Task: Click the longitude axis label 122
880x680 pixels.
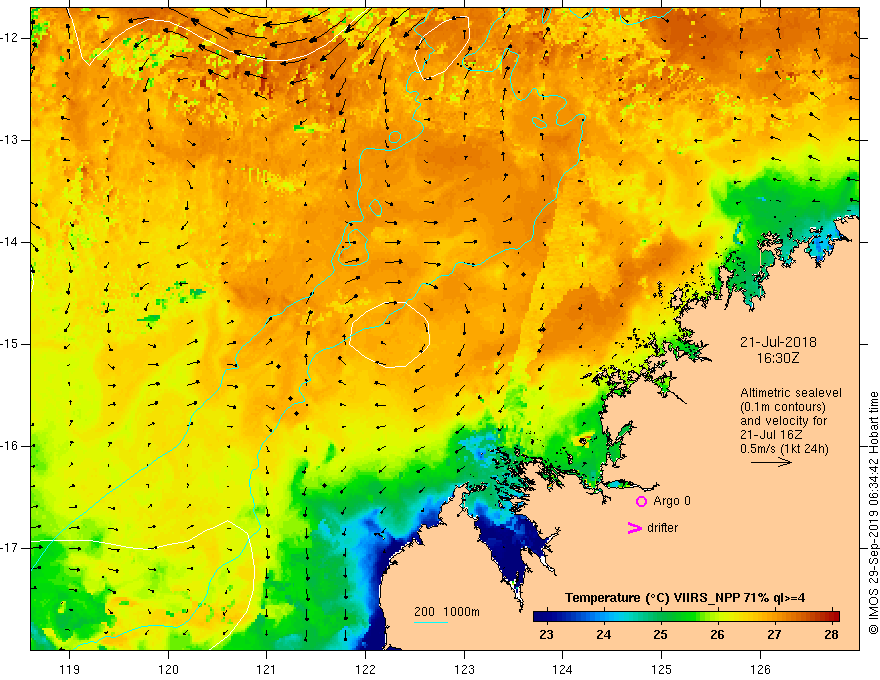Action: [x=365, y=669]
